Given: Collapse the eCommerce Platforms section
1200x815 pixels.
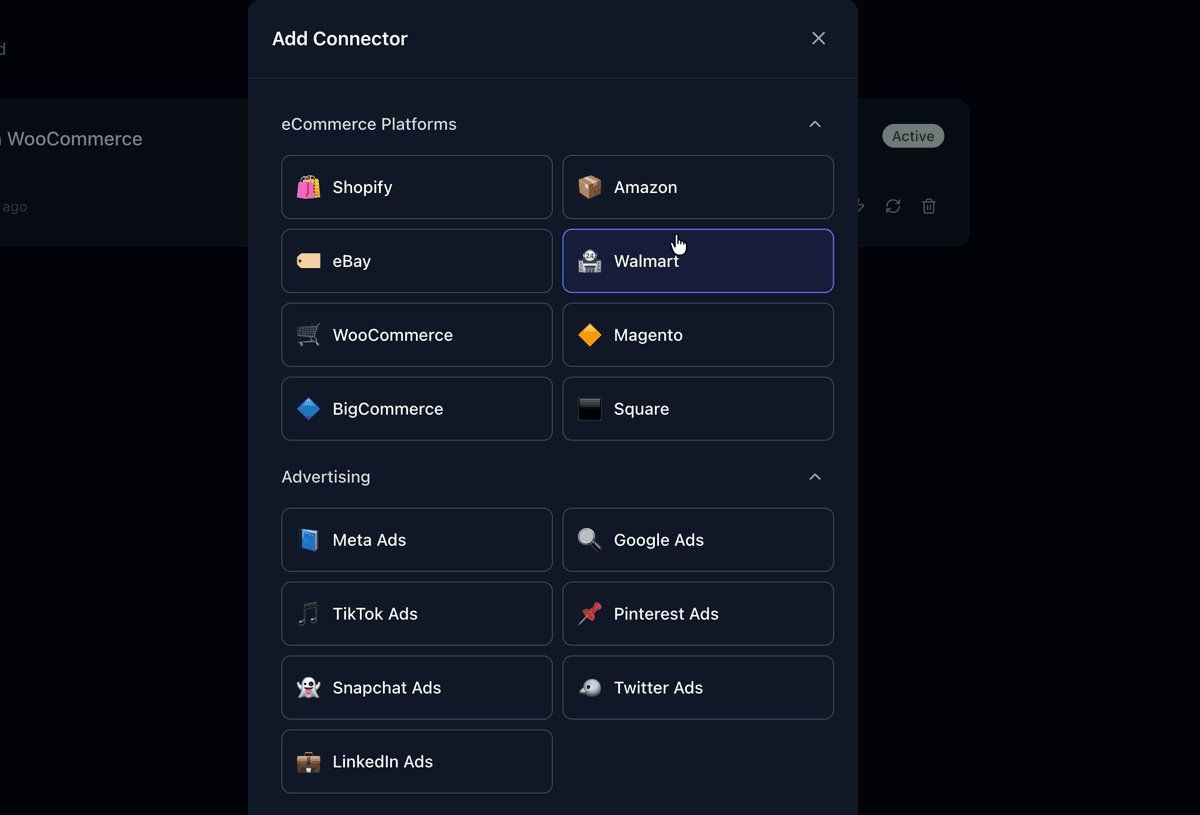Looking at the screenshot, I should (x=815, y=124).
